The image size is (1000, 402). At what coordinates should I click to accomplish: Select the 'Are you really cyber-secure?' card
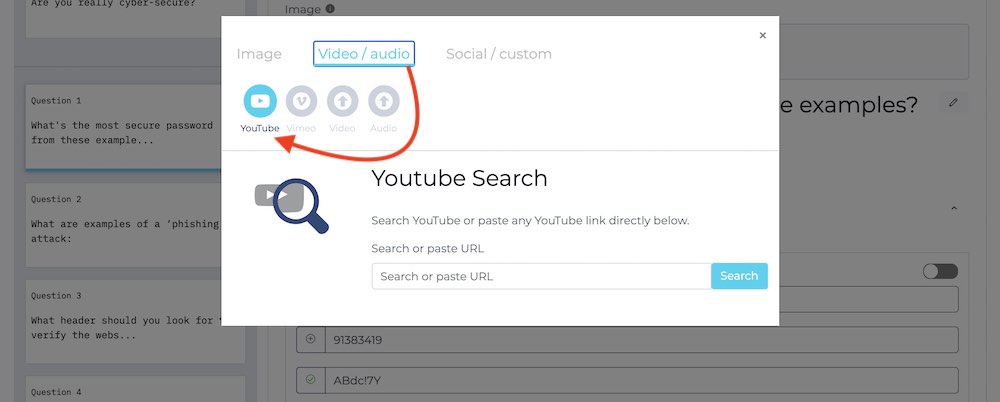pyautogui.click(x=135, y=18)
